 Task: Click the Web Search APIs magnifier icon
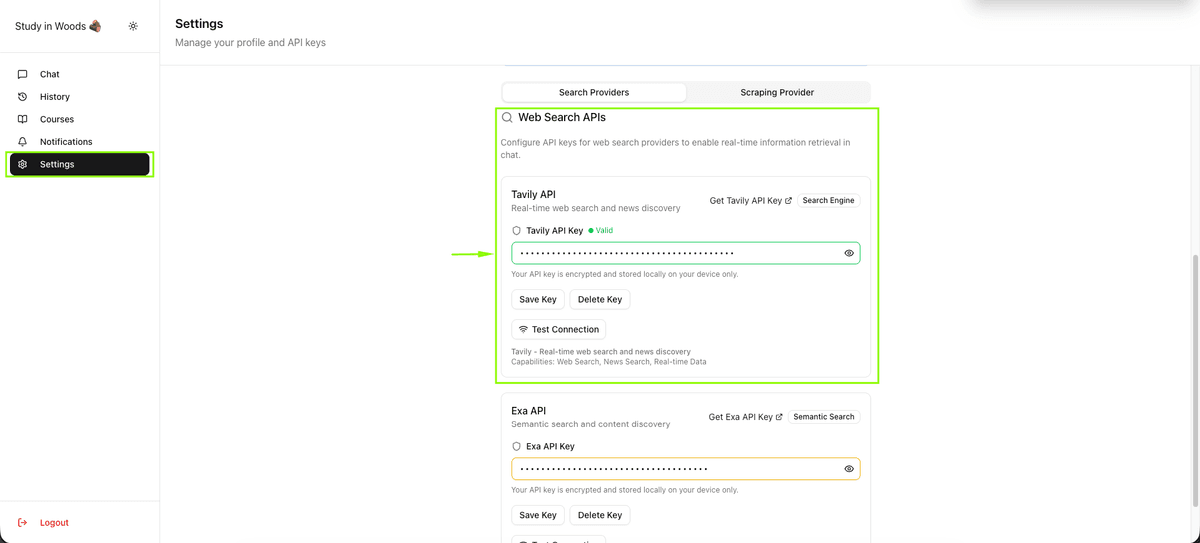pos(507,117)
